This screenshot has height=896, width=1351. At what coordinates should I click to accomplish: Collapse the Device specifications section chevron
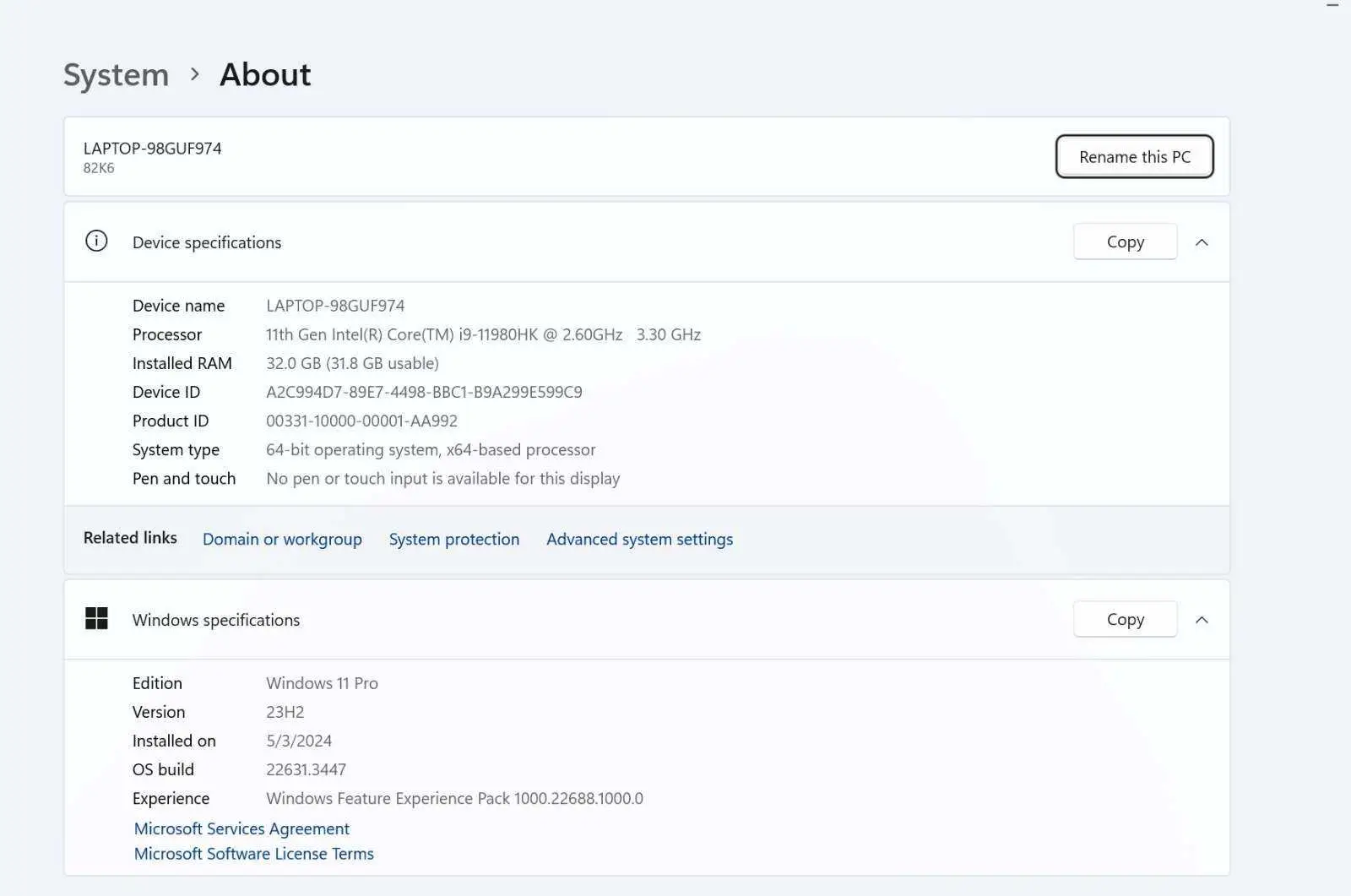(1202, 242)
